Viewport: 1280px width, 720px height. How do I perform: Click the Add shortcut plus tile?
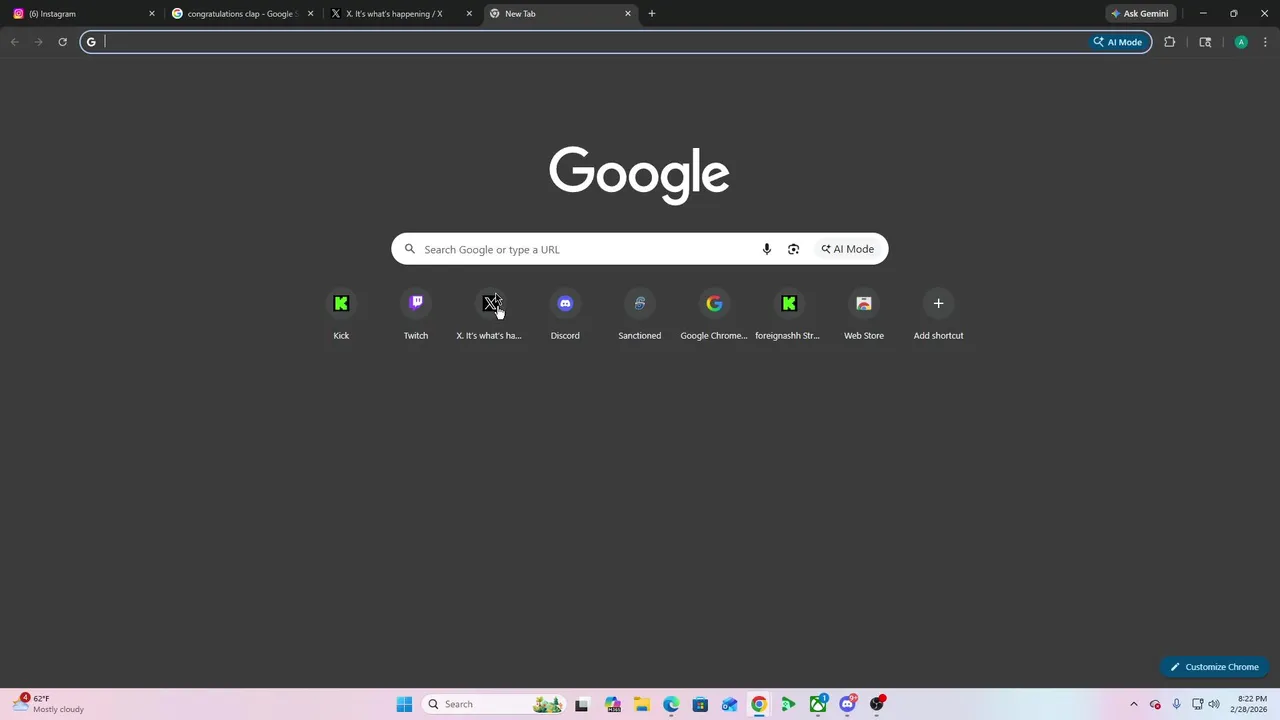[x=938, y=314]
